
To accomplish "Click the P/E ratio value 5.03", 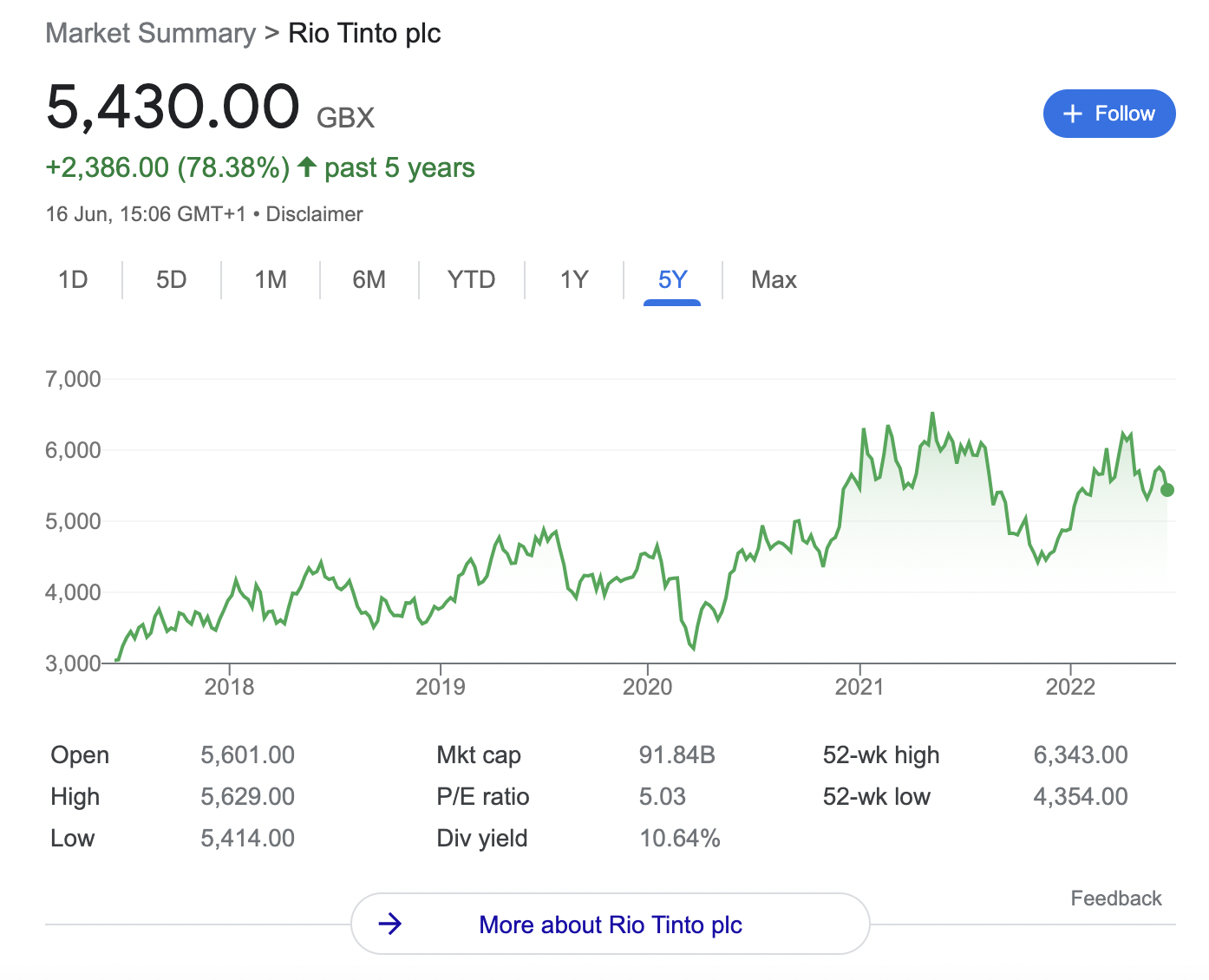I will point(663,796).
